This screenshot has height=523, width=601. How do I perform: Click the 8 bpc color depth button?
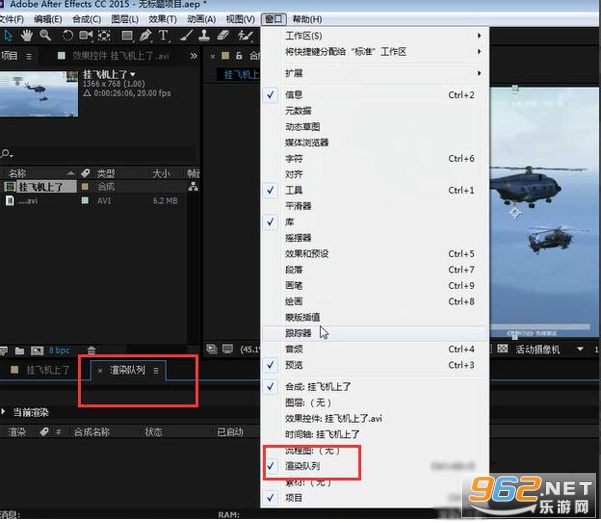(x=59, y=350)
